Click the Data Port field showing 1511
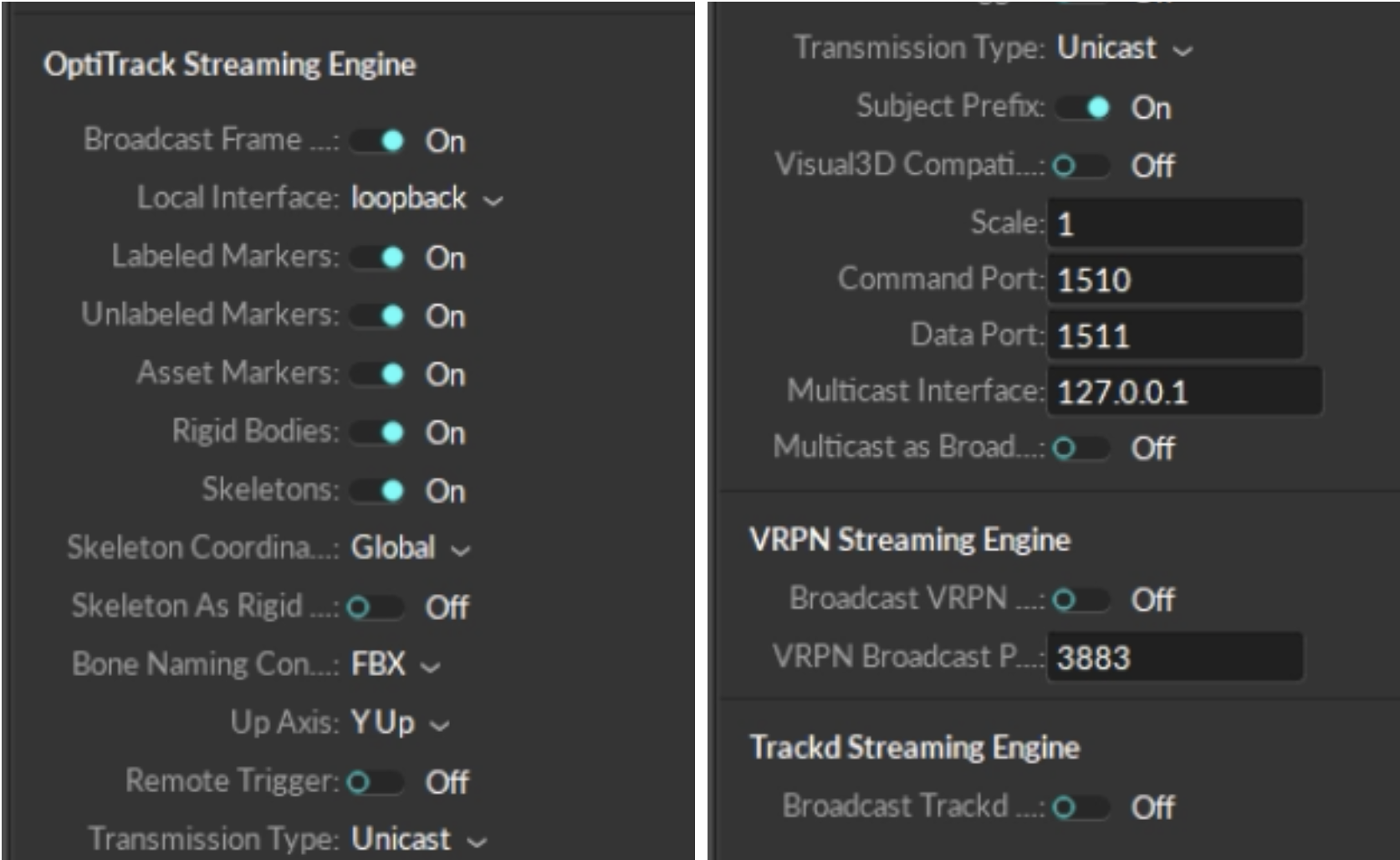The height and width of the screenshot is (860, 1400). tap(1174, 335)
